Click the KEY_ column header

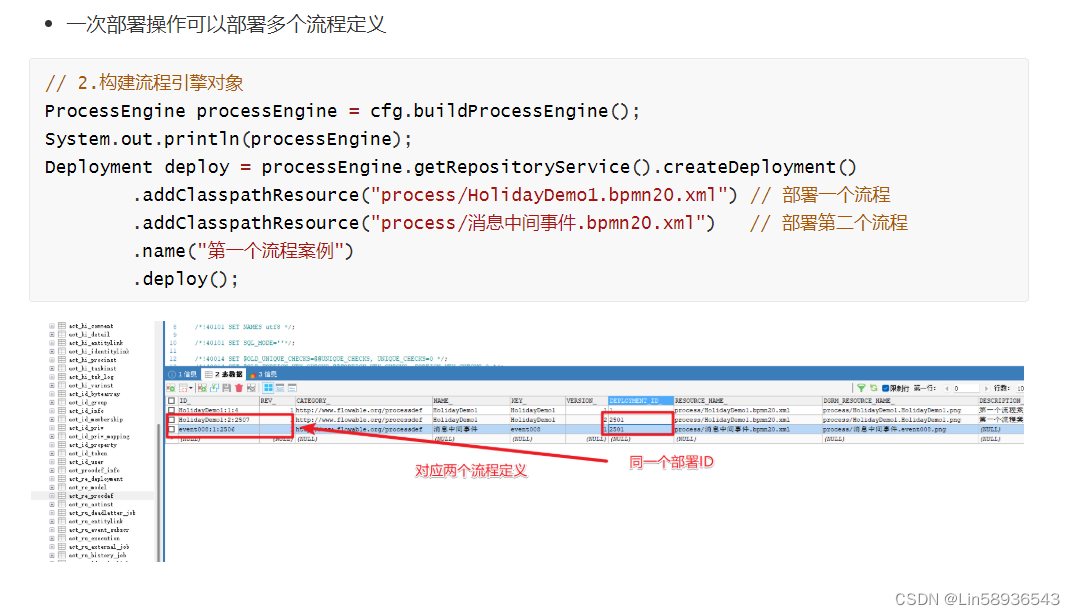[537, 400]
